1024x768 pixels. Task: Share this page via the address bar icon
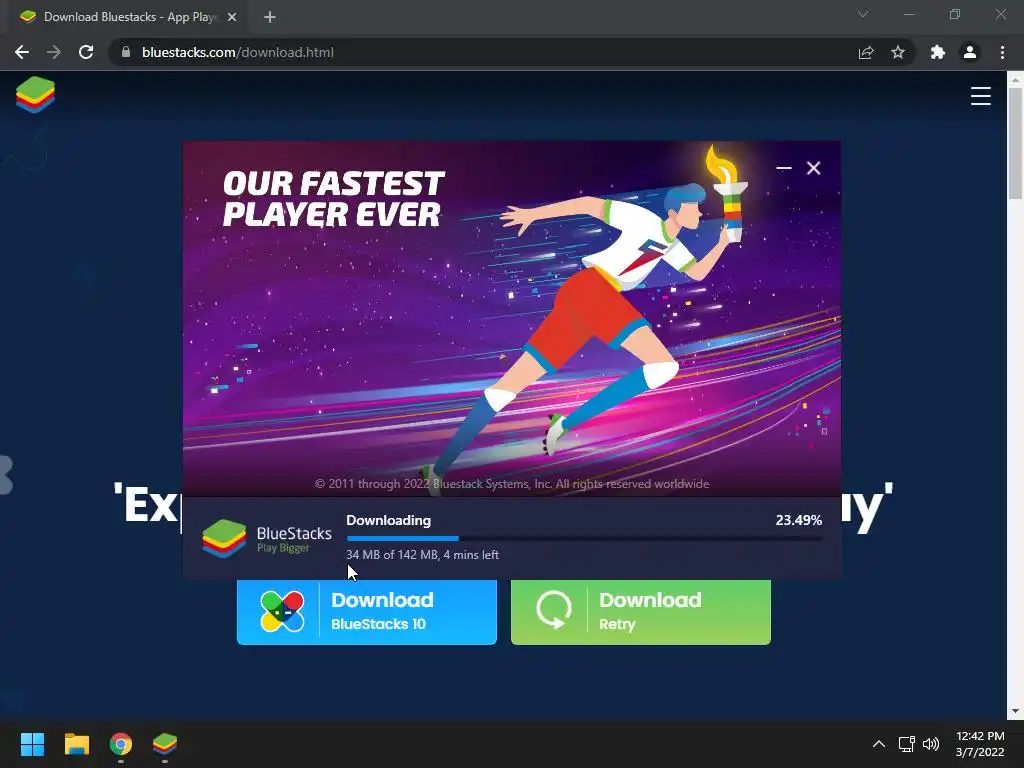(866, 52)
